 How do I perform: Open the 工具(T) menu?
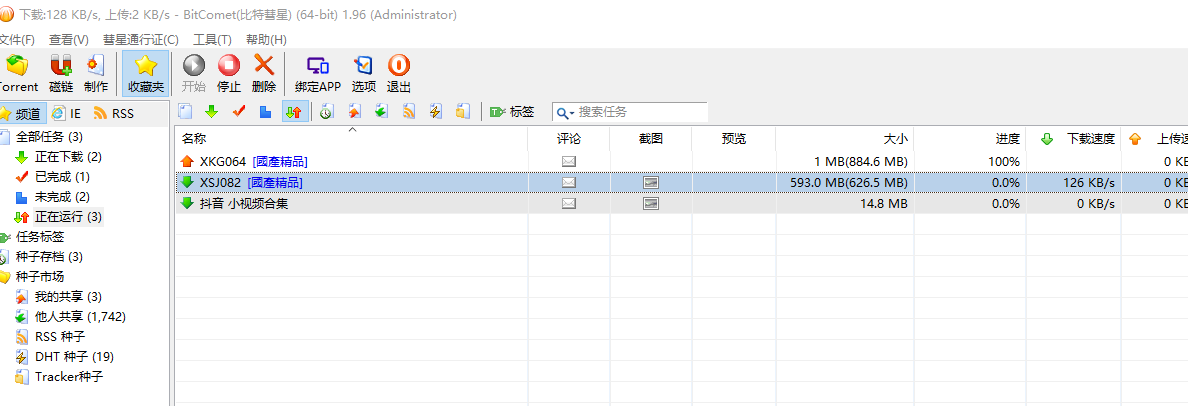212,39
